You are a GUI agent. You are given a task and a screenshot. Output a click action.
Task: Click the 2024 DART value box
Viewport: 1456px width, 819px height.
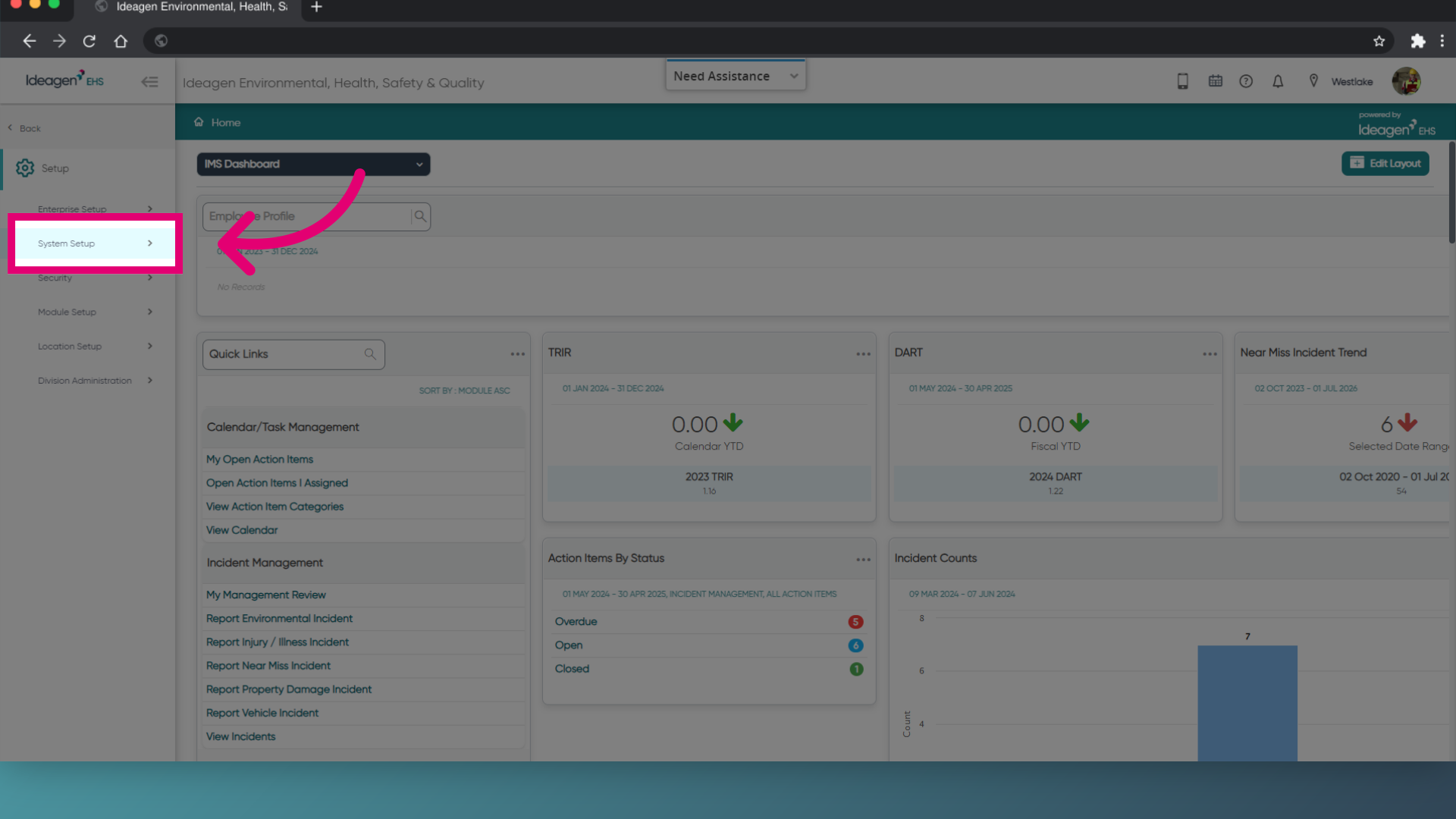pos(1055,483)
